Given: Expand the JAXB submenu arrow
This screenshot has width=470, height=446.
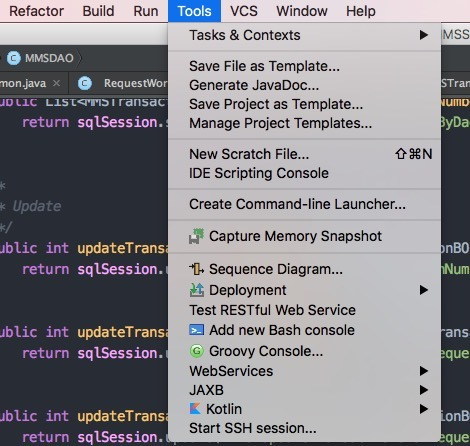Looking at the screenshot, I should click(424, 390).
